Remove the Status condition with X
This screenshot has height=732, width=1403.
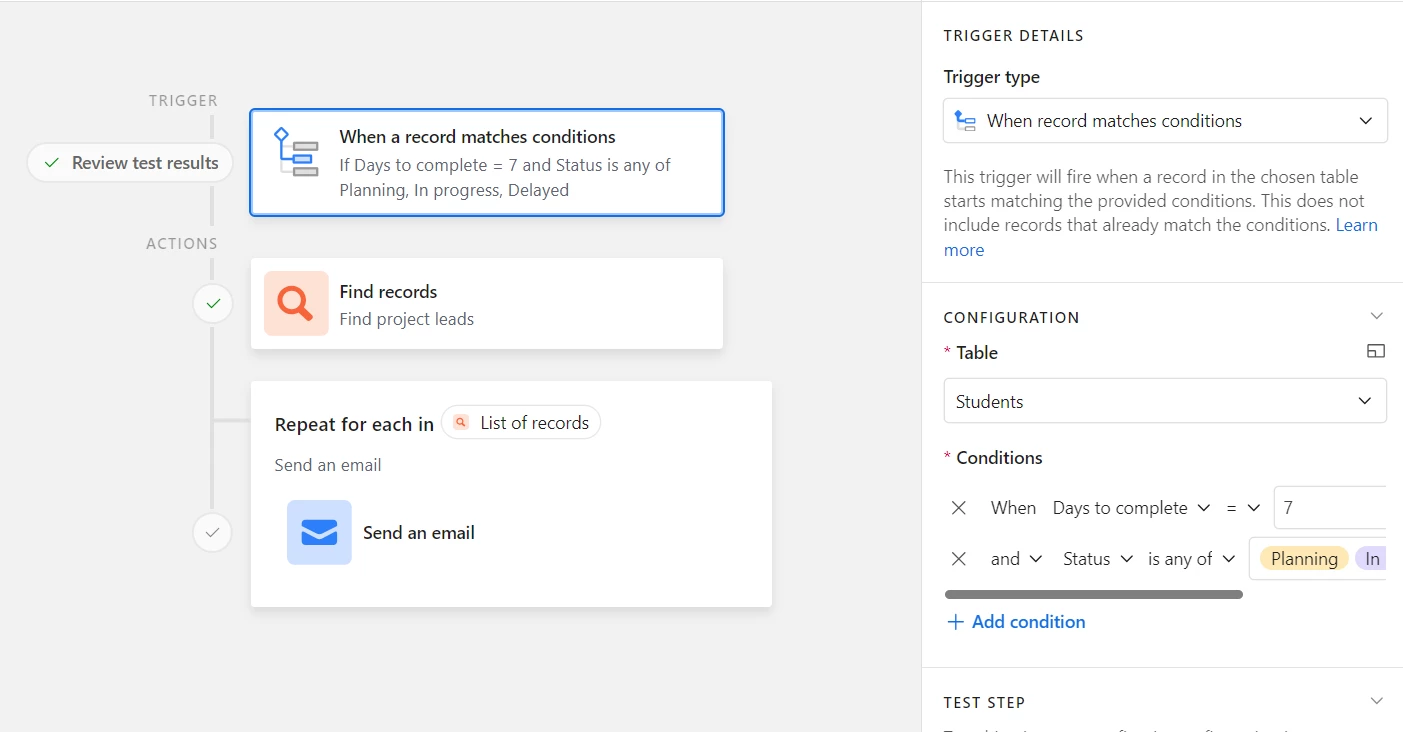(x=958, y=559)
